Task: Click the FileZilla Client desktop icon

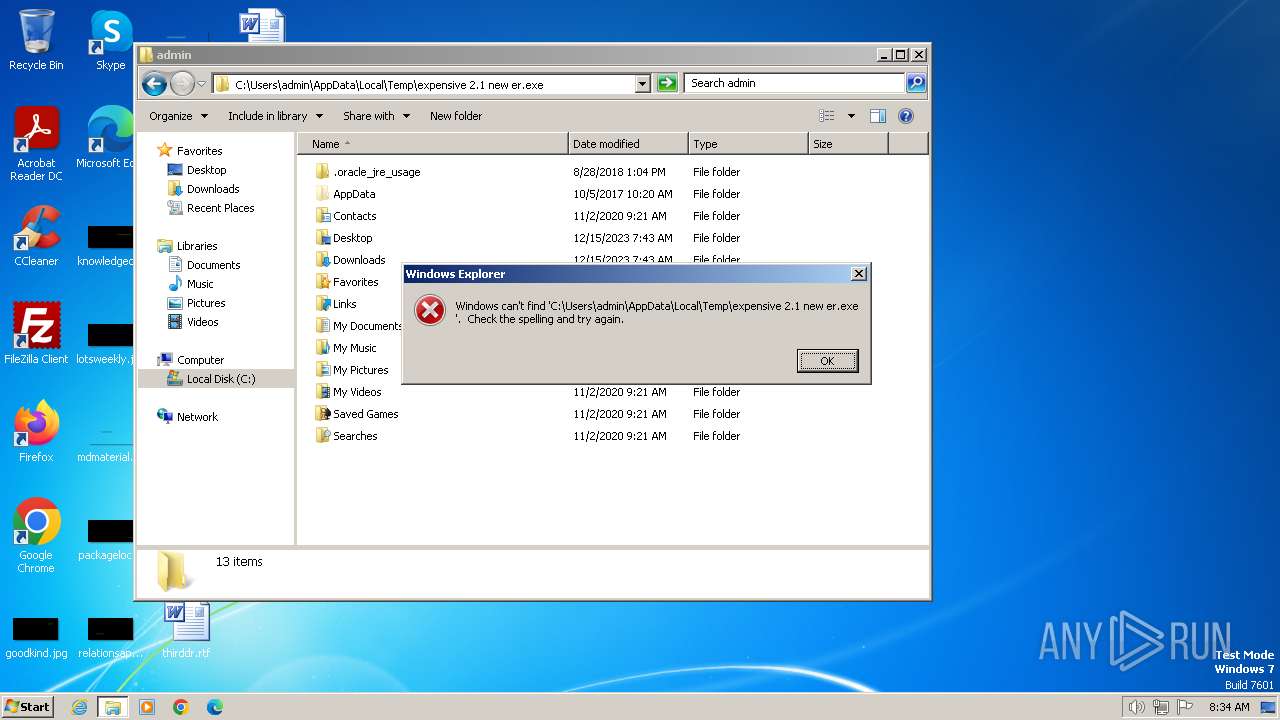Action: tap(36, 334)
